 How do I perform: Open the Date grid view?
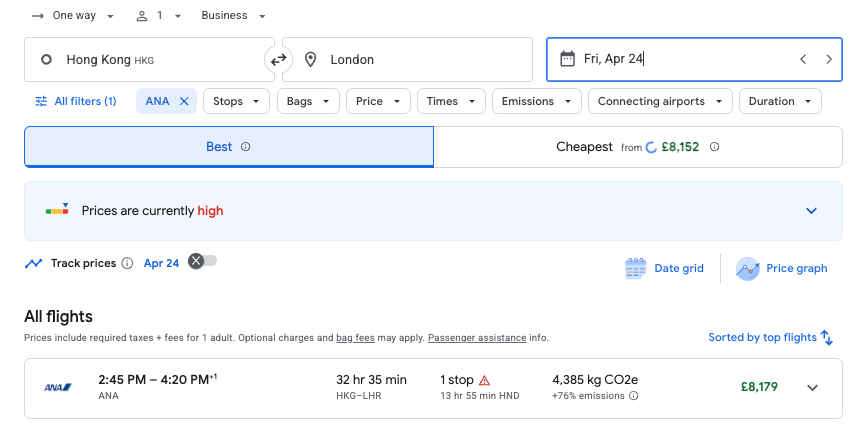(665, 268)
